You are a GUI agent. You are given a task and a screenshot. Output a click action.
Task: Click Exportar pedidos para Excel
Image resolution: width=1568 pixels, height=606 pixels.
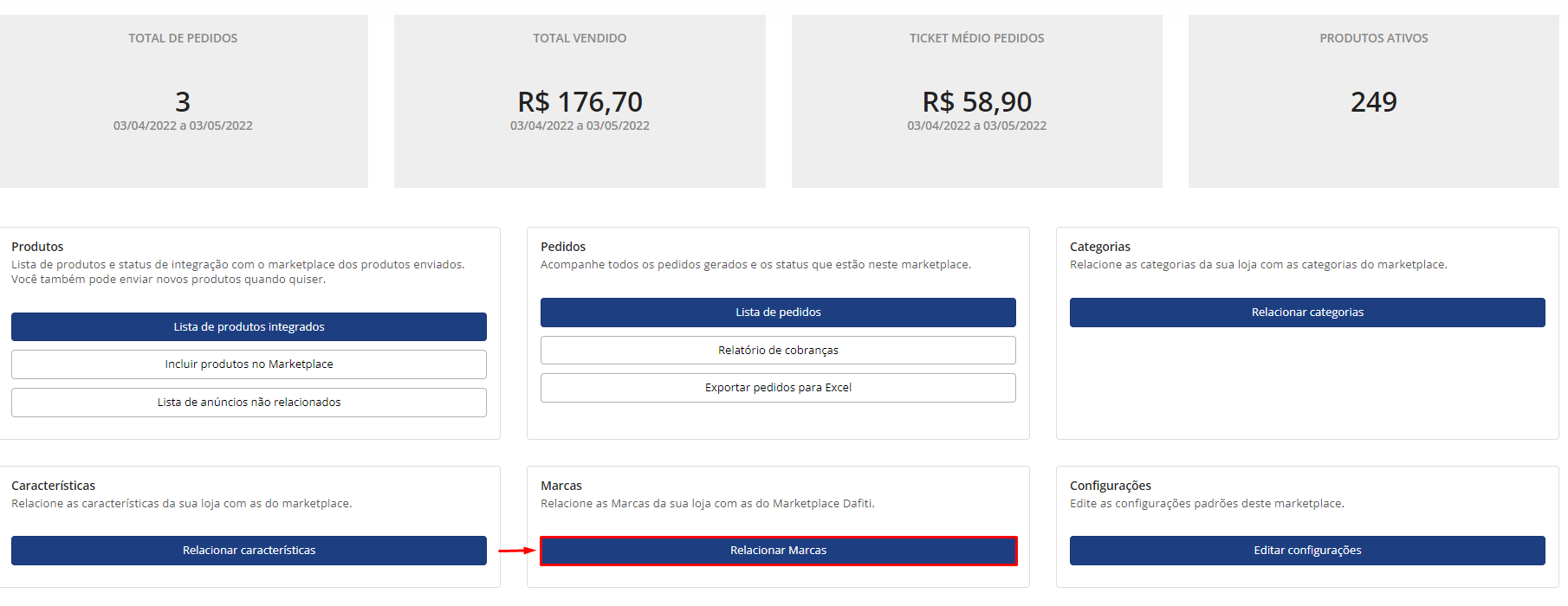tap(778, 388)
